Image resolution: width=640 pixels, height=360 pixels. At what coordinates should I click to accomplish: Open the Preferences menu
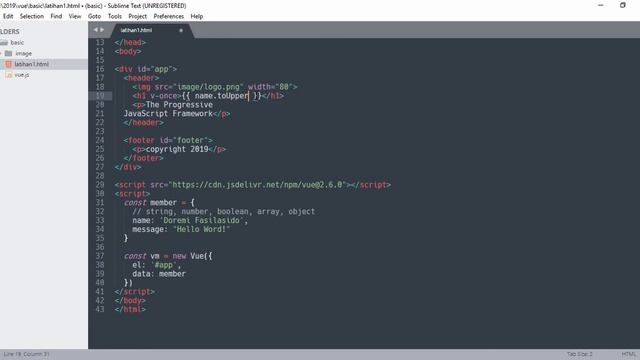click(x=169, y=16)
